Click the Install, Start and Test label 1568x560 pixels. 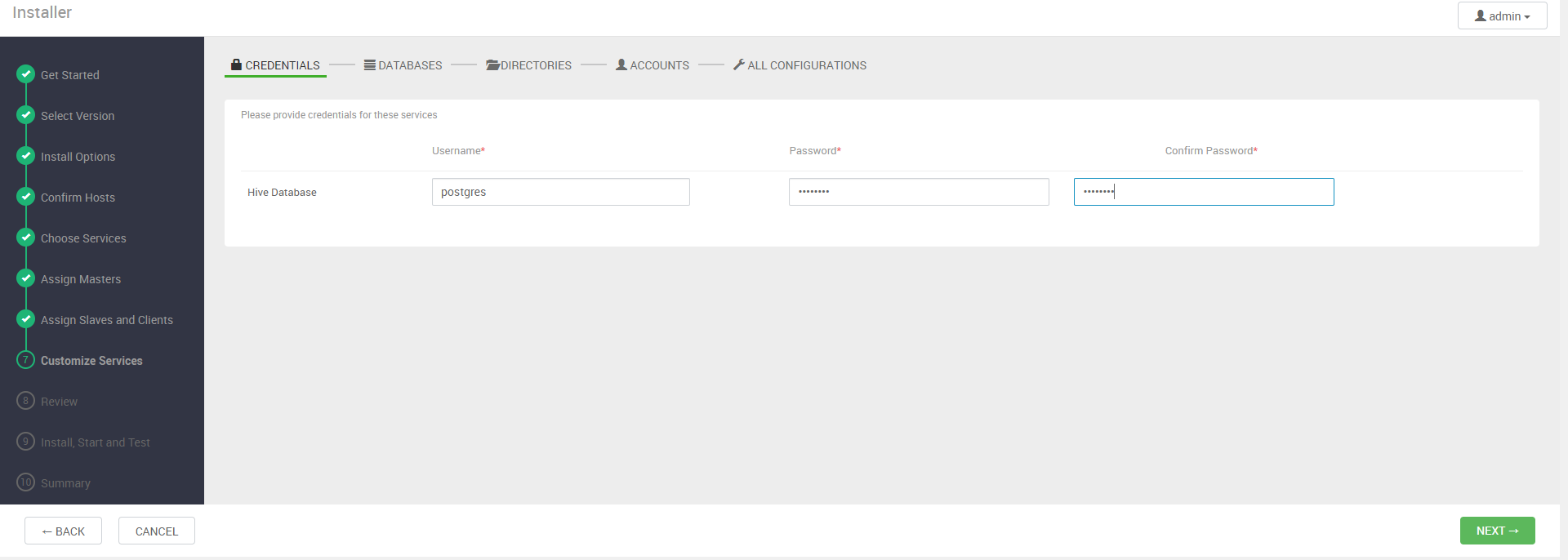pyautogui.click(x=96, y=442)
